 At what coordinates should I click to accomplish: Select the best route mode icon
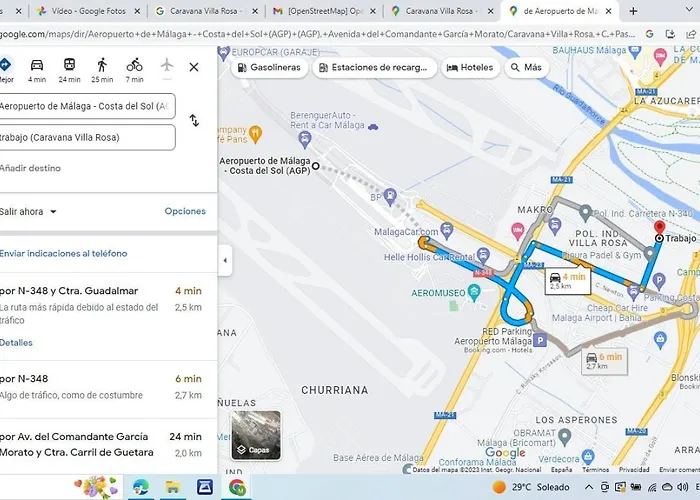click(x=5, y=65)
